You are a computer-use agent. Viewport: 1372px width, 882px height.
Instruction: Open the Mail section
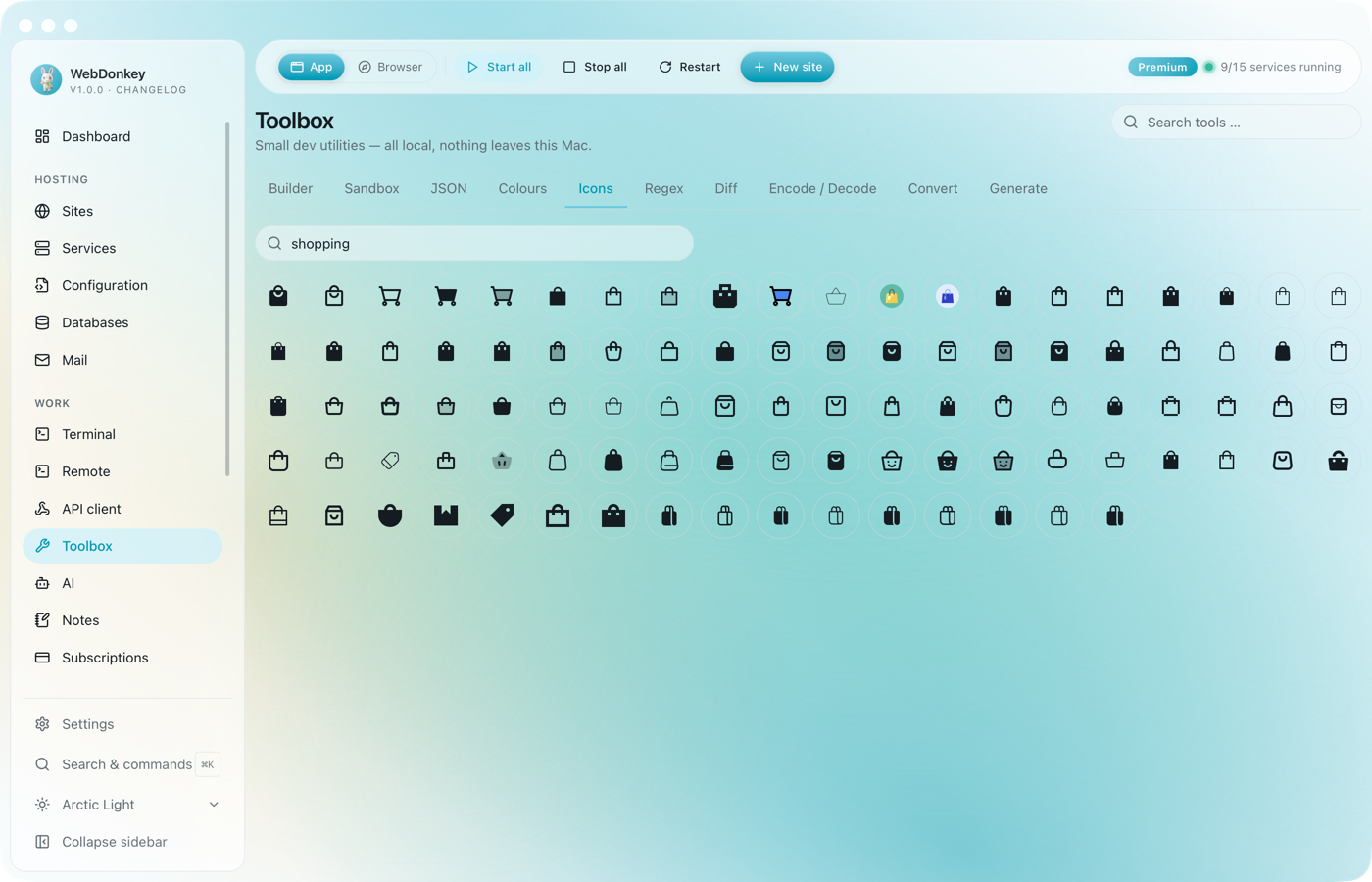point(122,360)
